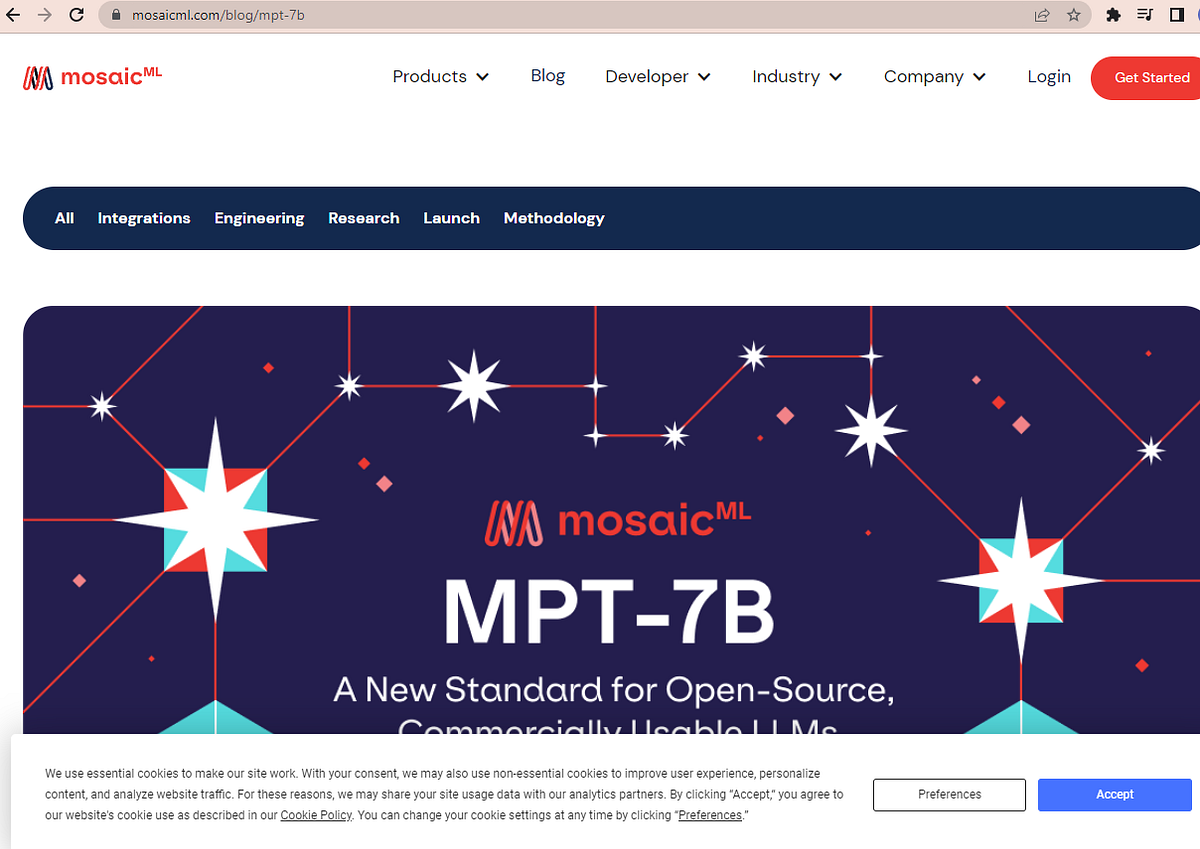1200x849 pixels.
Task: Click inside the browser address bar
Action: pyautogui.click(x=400, y=15)
